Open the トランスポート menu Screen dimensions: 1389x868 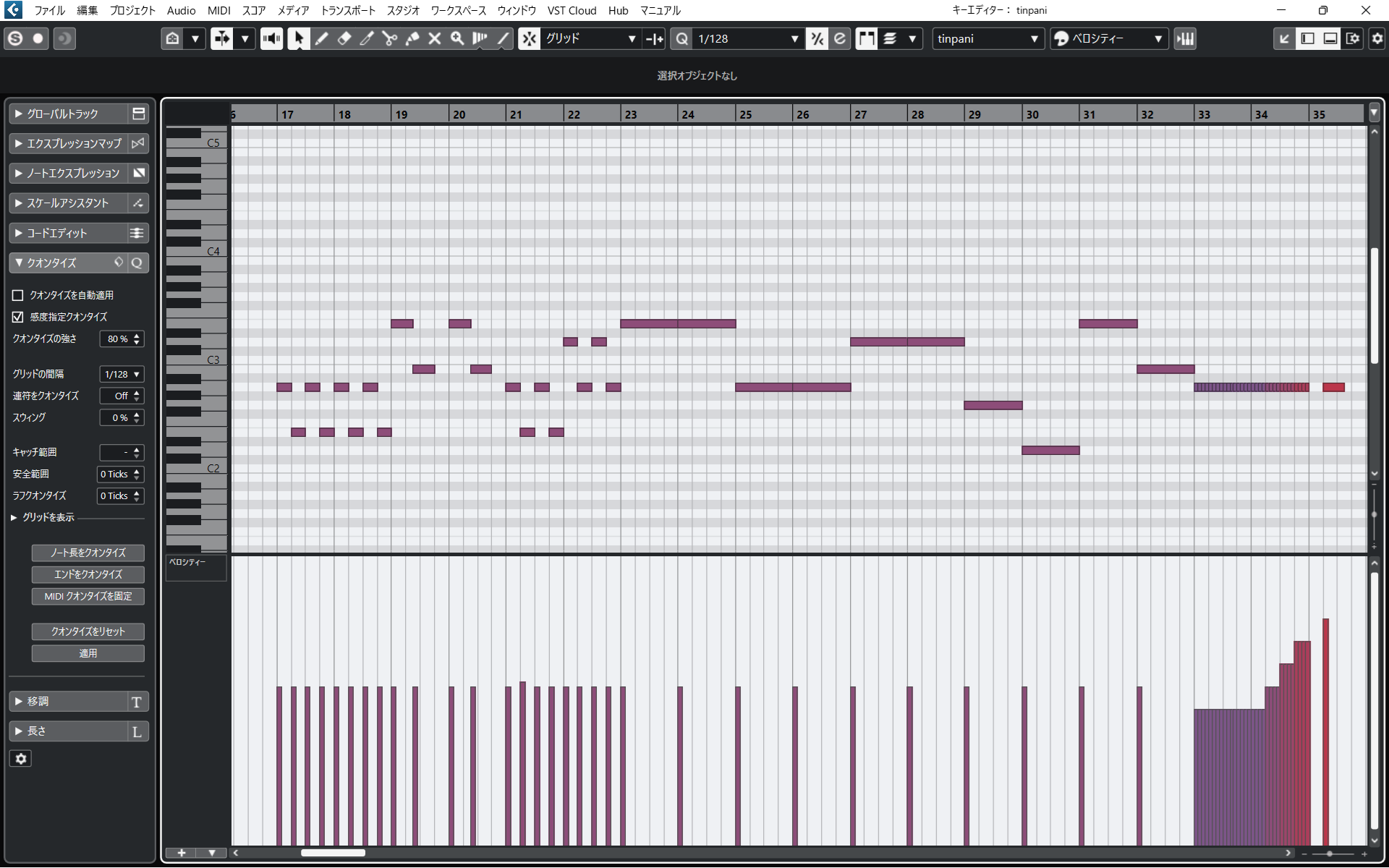pos(348,10)
